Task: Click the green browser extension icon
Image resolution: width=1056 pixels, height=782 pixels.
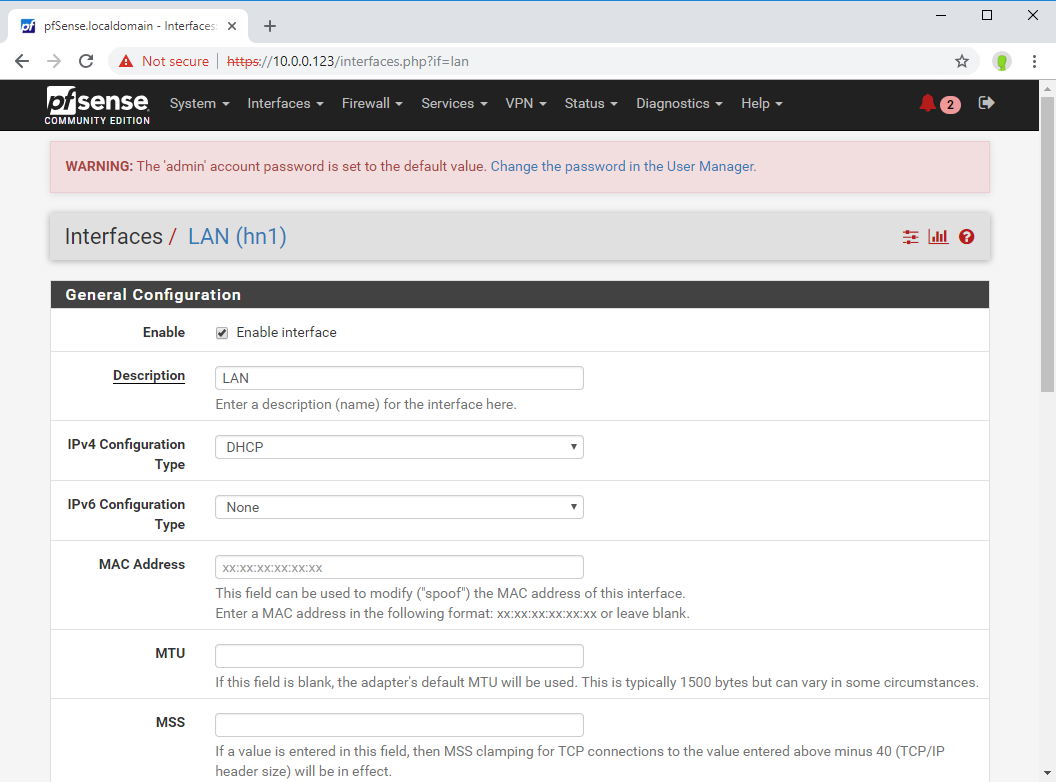Action: click(1001, 61)
